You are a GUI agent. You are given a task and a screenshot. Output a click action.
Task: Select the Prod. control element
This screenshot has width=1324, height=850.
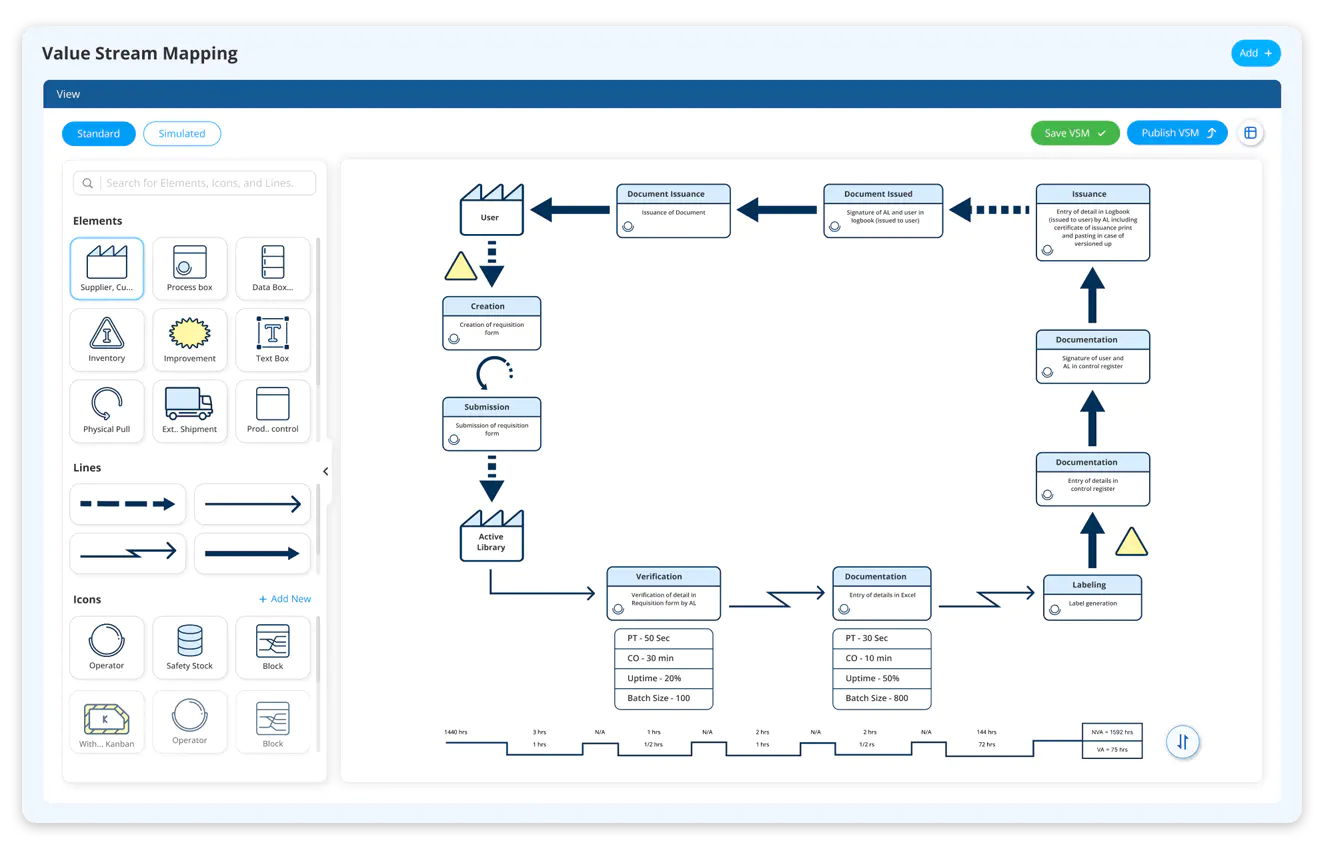click(x=272, y=411)
